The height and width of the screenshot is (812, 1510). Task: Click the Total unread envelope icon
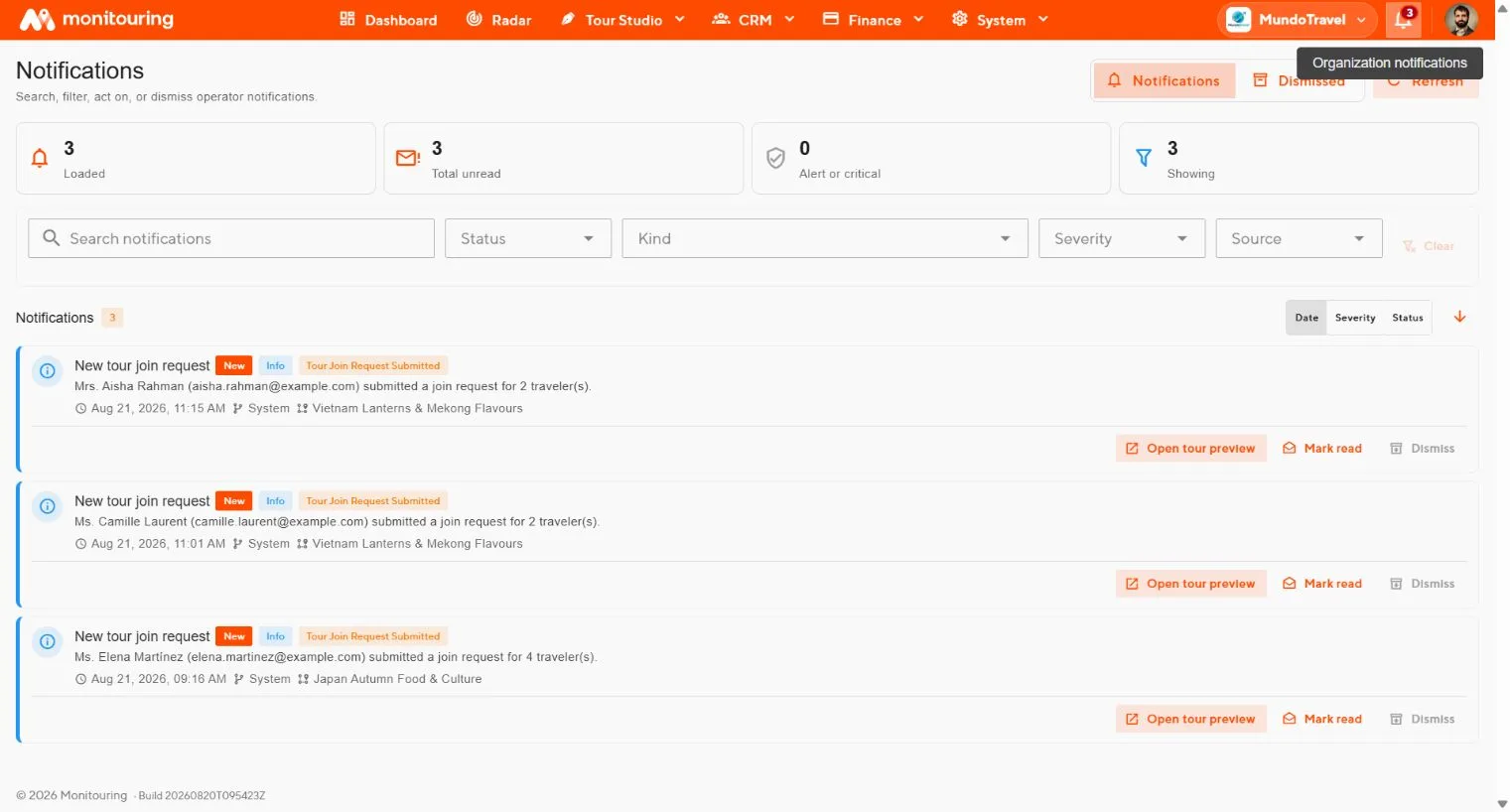(408, 158)
